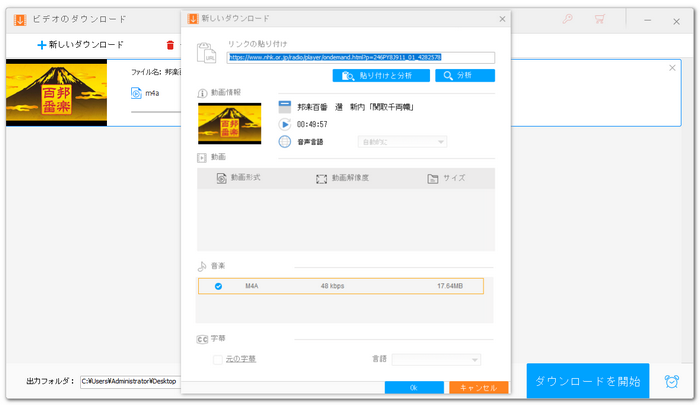Click the 新しいダウンロード toolbar button
This screenshot has width=700, height=407.
[80, 45]
